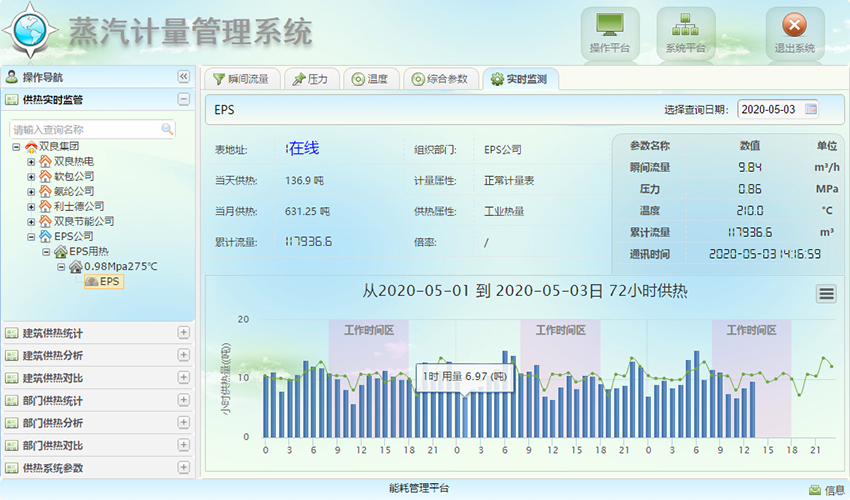Click the 工业热量 link
The image size is (850, 500).
(x=504, y=211)
